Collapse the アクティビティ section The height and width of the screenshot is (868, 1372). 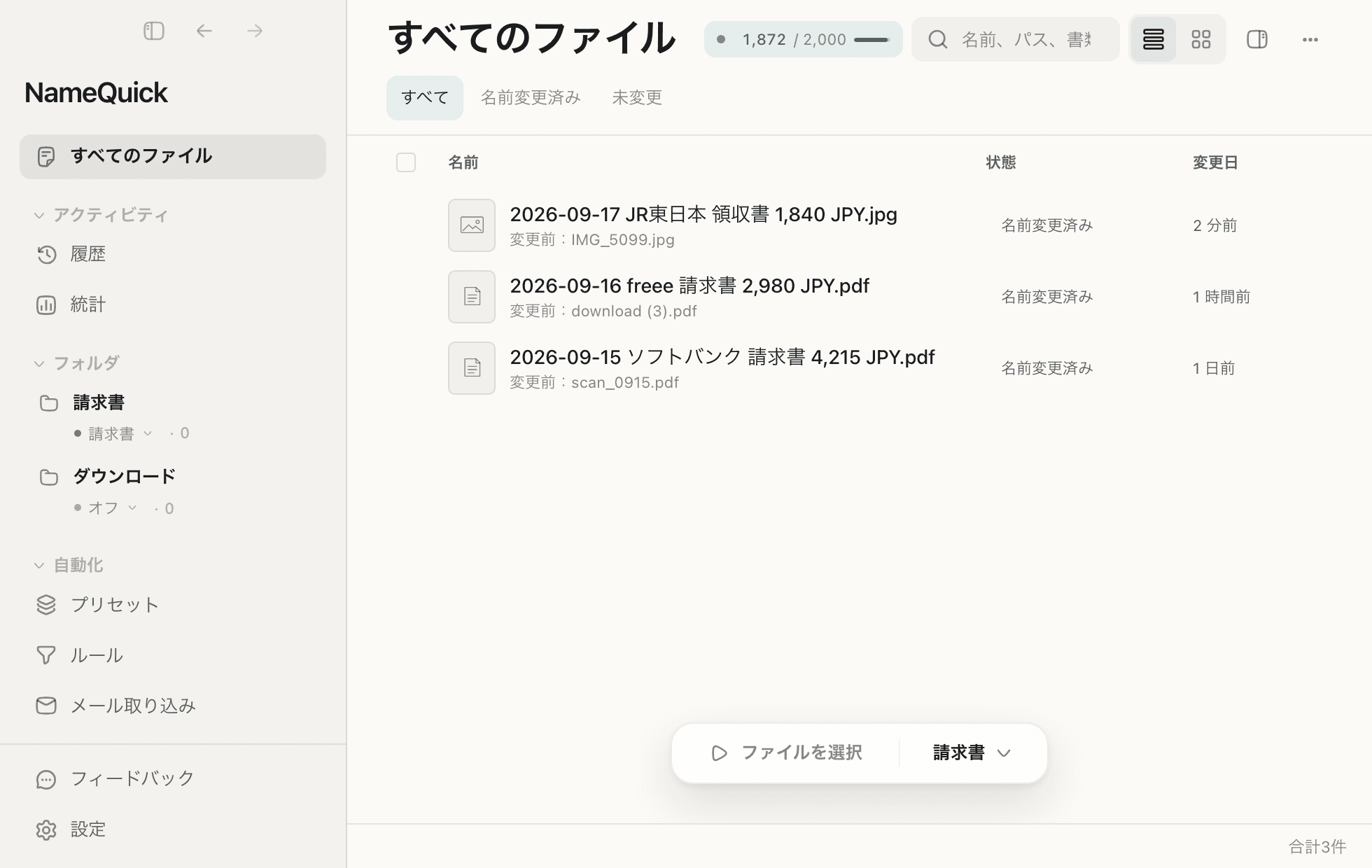click(x=101, y=215)
